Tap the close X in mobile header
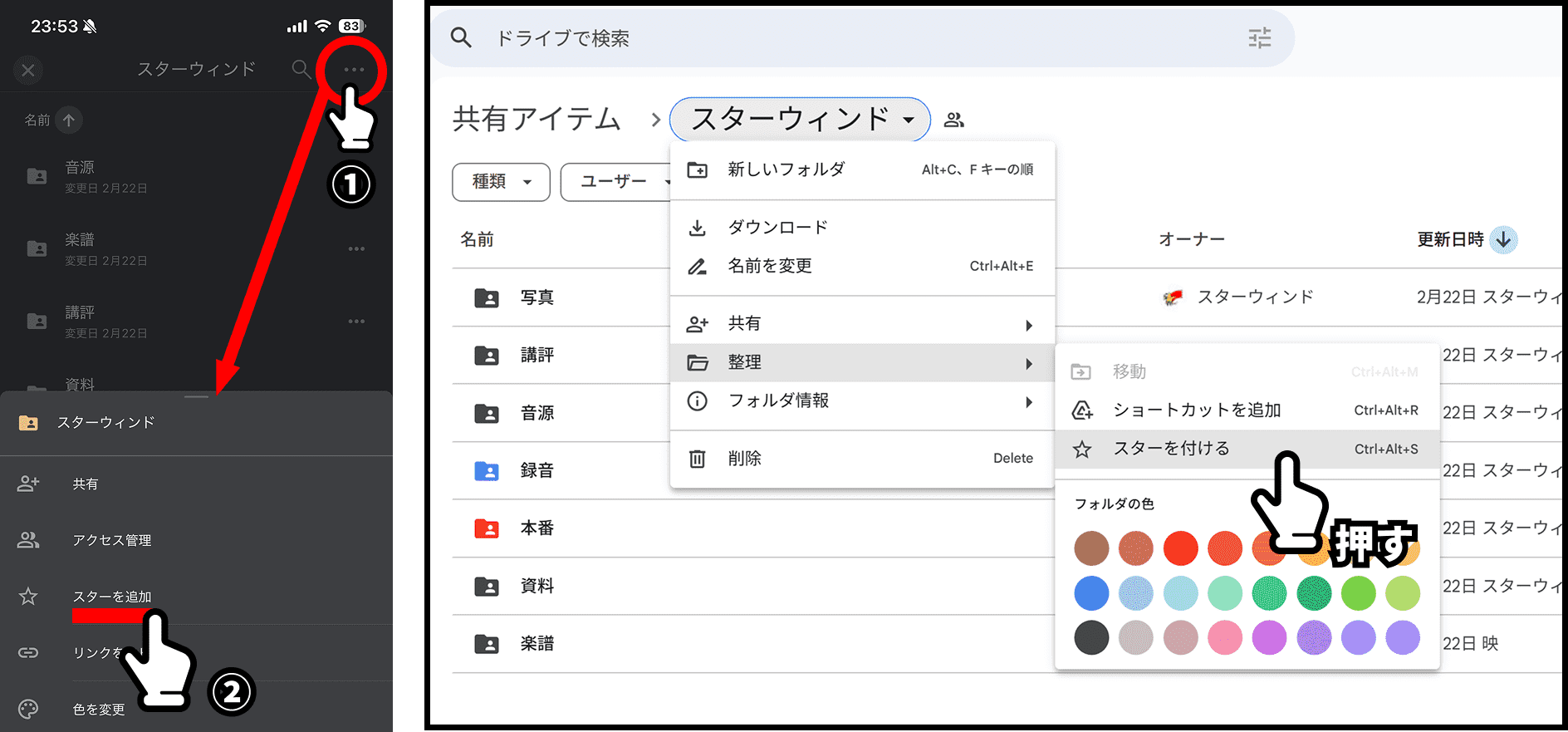This screenshot has width=1568, height=732. 28,71
